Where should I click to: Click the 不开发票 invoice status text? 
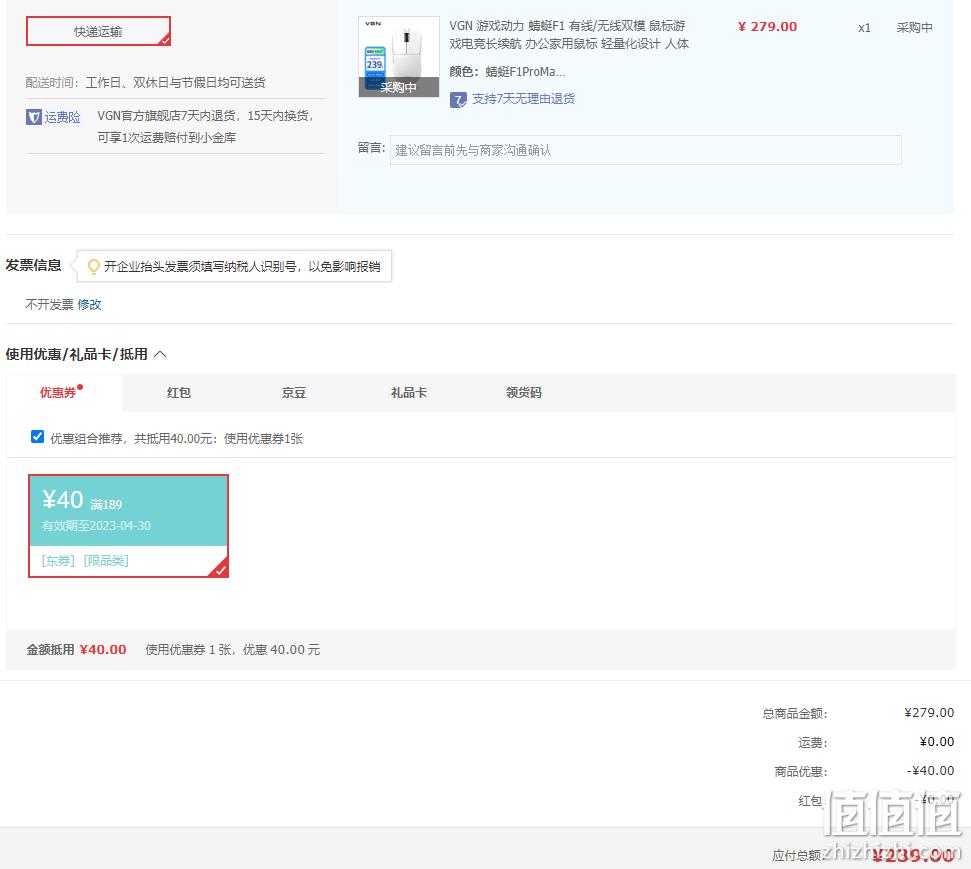(x=50, y=304)
